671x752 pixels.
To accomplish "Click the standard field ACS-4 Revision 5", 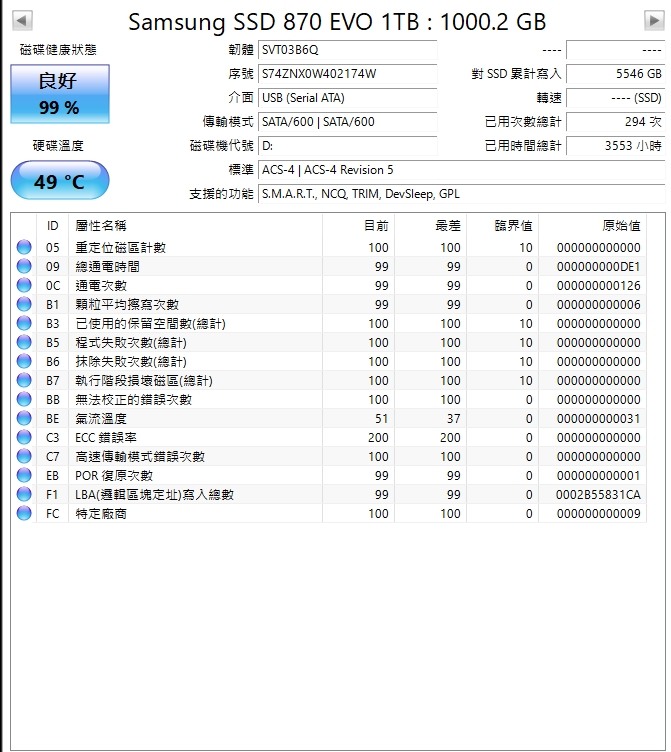I will tap(461, 170).
